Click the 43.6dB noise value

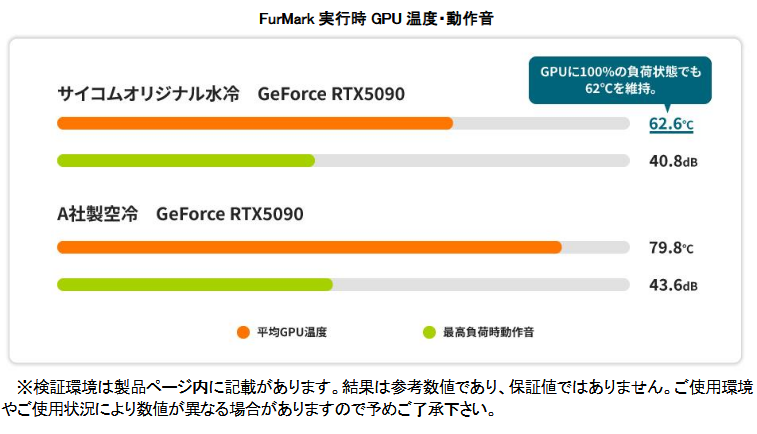click(x=672, y=286)
